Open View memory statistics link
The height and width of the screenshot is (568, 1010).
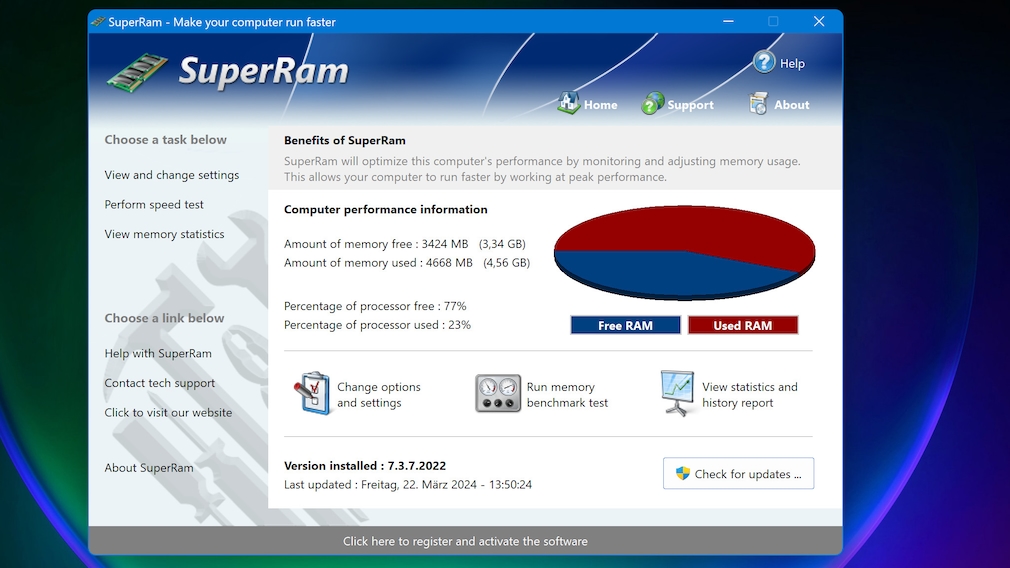click(x=164, y=234)
